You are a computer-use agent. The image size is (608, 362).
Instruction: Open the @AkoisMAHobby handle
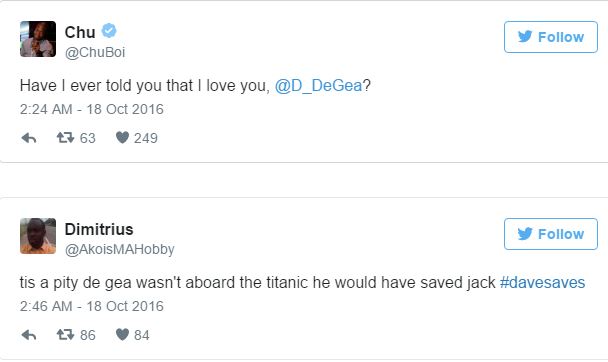point(119,249)
